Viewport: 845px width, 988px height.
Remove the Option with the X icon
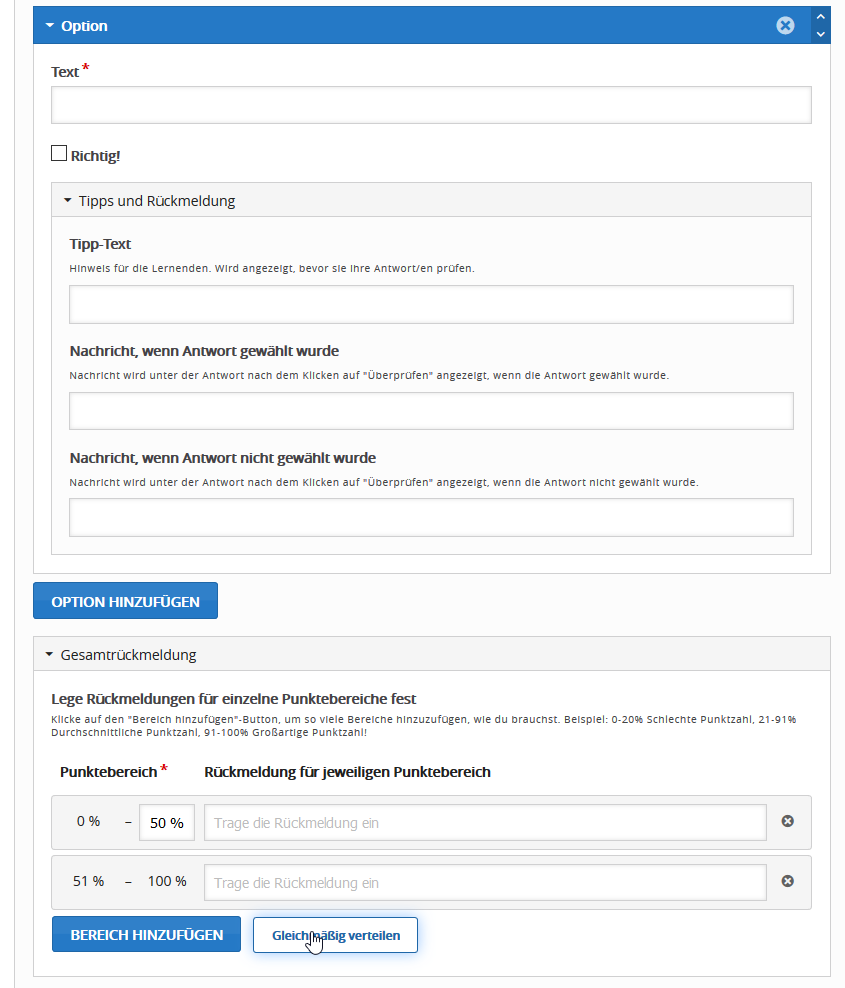(x=785, y=26)
